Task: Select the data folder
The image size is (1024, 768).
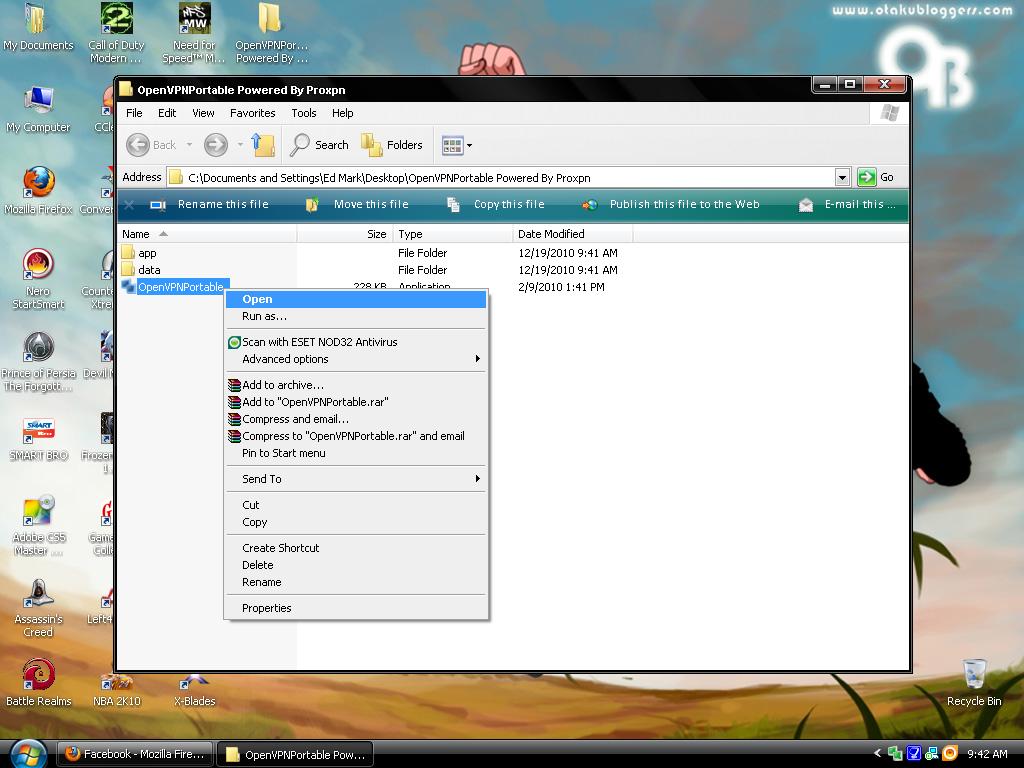Action: point(141,270)
